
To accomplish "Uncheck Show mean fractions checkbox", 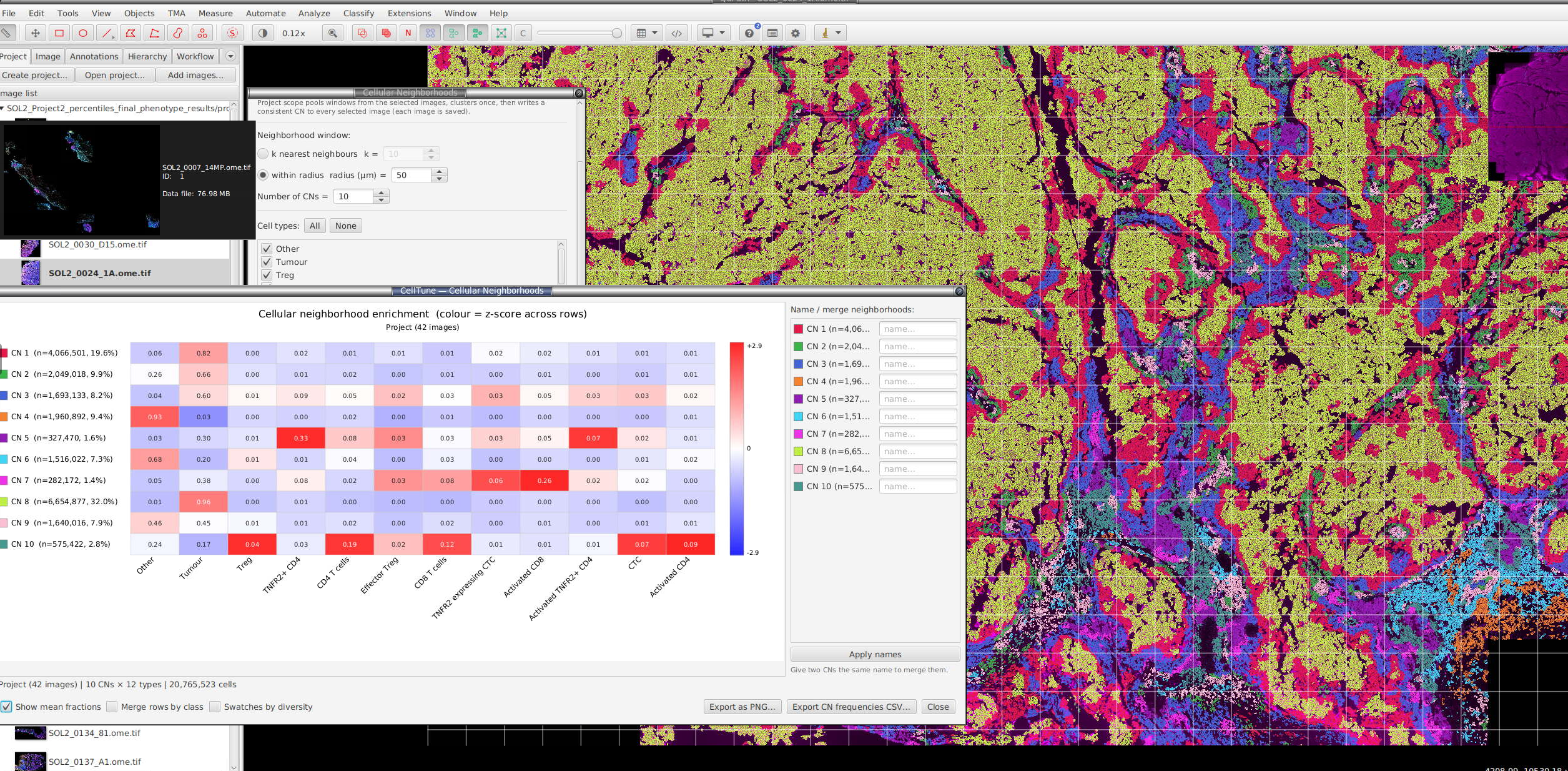I will click(6, 707).
